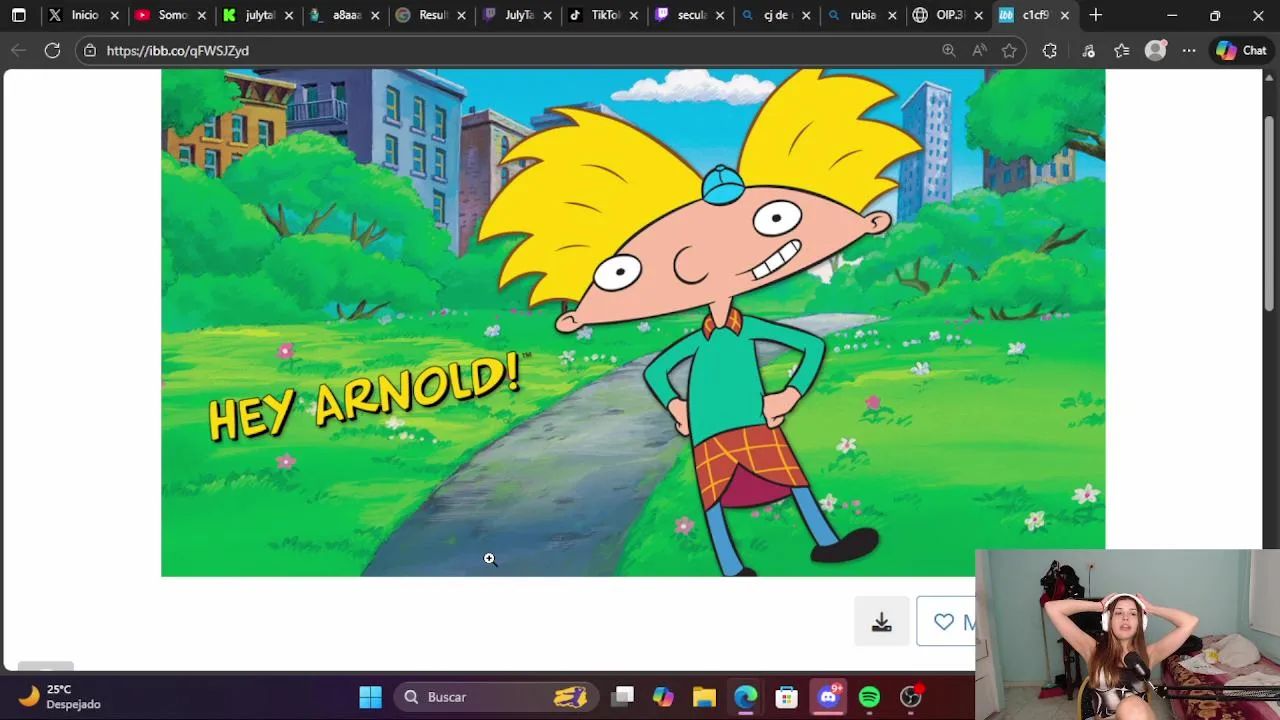Open the weather widget showing 25°C
The width and height of the screenshot is (1280, 720).
(x=60, y=696)
